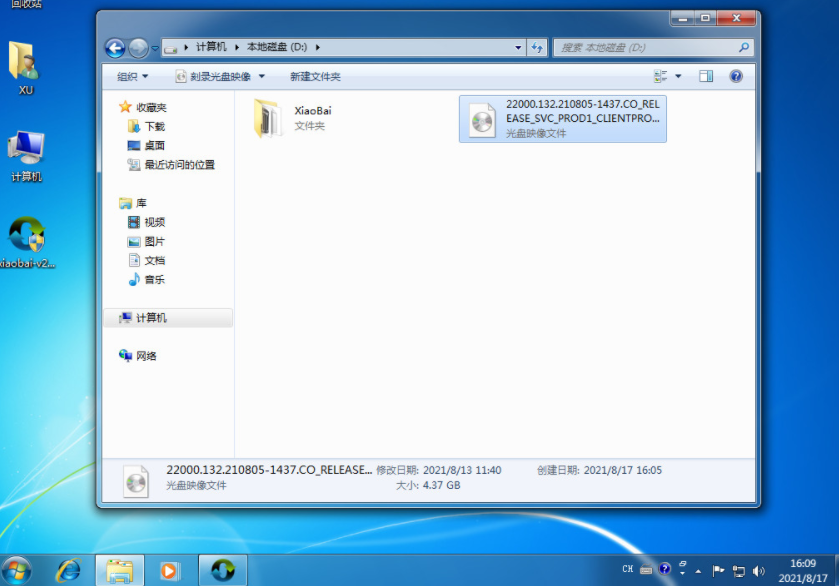Open the Help question mark icon
Viewport: 839px width, 586px height.
click(x=736, y=76)
